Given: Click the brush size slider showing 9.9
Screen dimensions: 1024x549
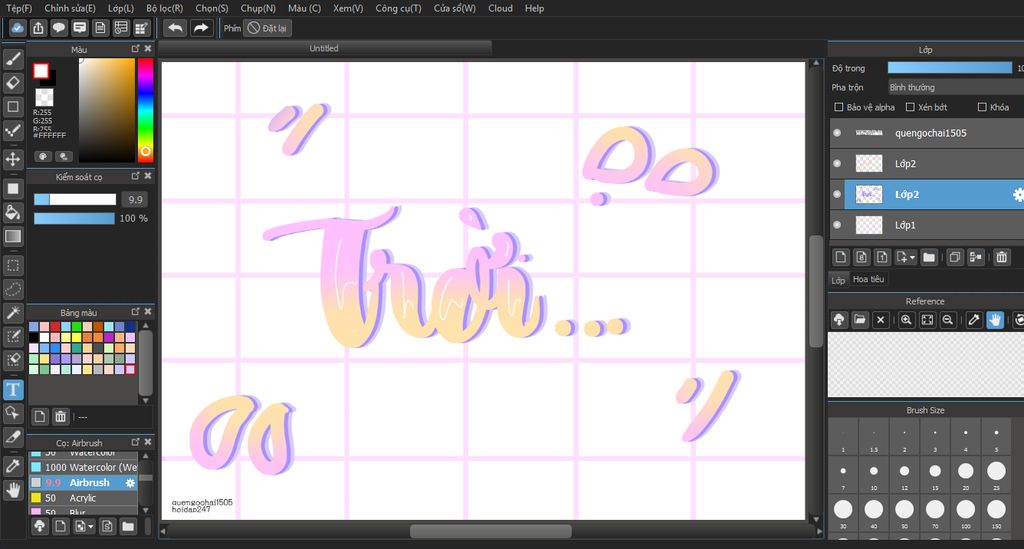Looking at the screenshot, I should pyautogui.click(x=75, y=199).
